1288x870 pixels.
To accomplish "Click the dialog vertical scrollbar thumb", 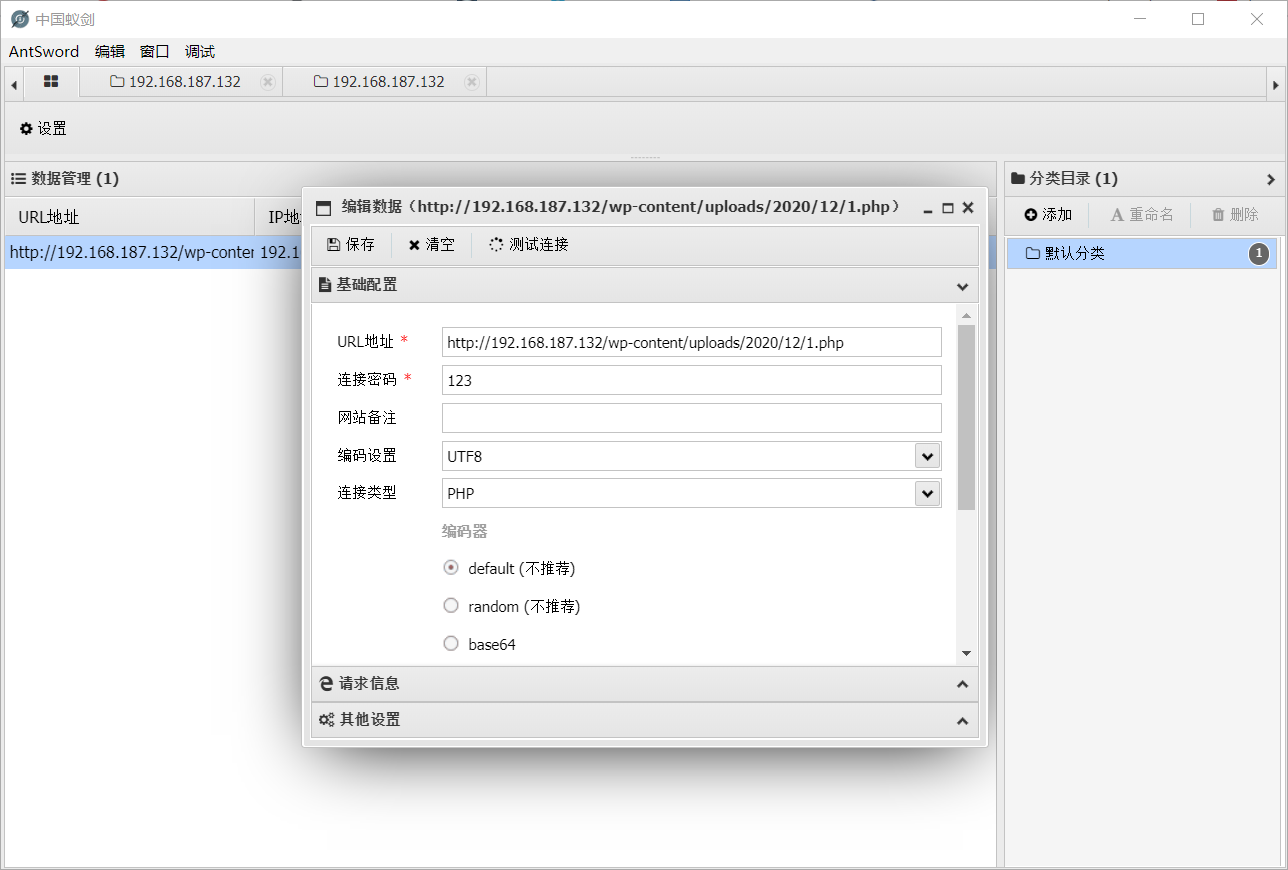I will coord(966,417).
